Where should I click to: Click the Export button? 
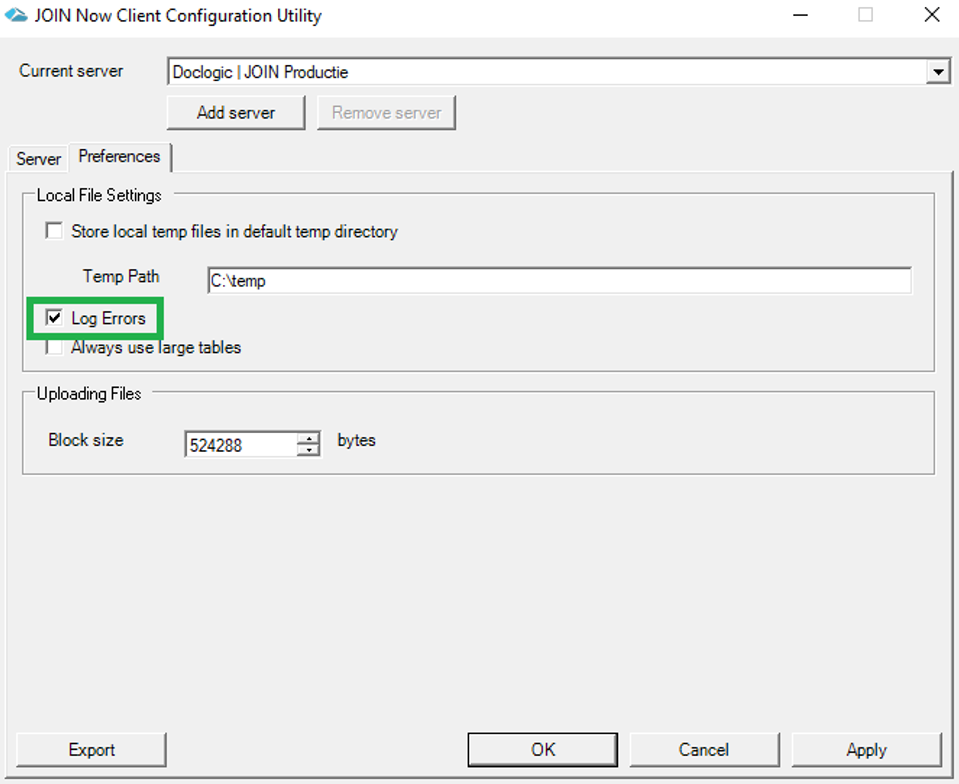pos(91,749)
